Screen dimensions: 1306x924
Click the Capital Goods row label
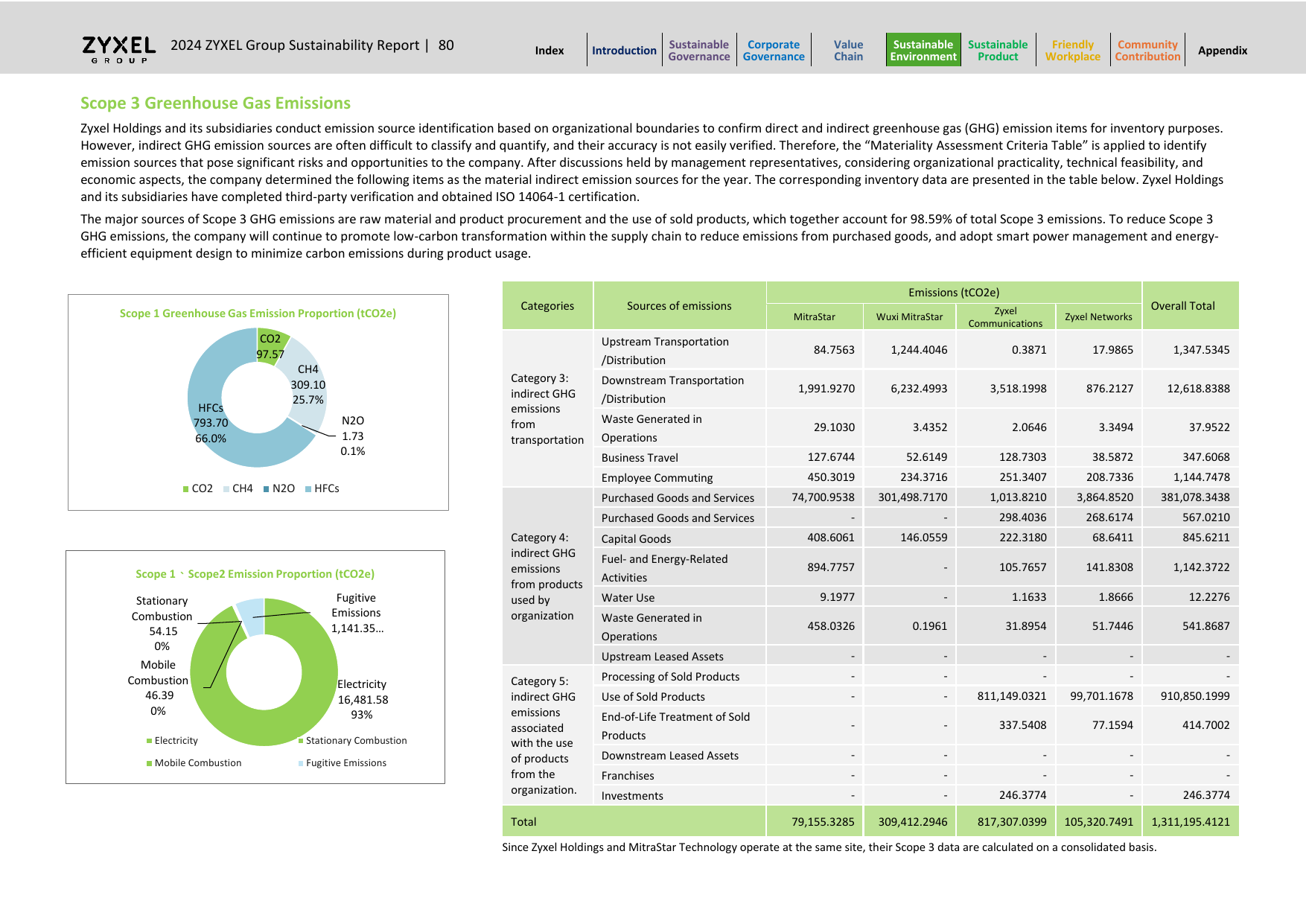click(636, 539)
